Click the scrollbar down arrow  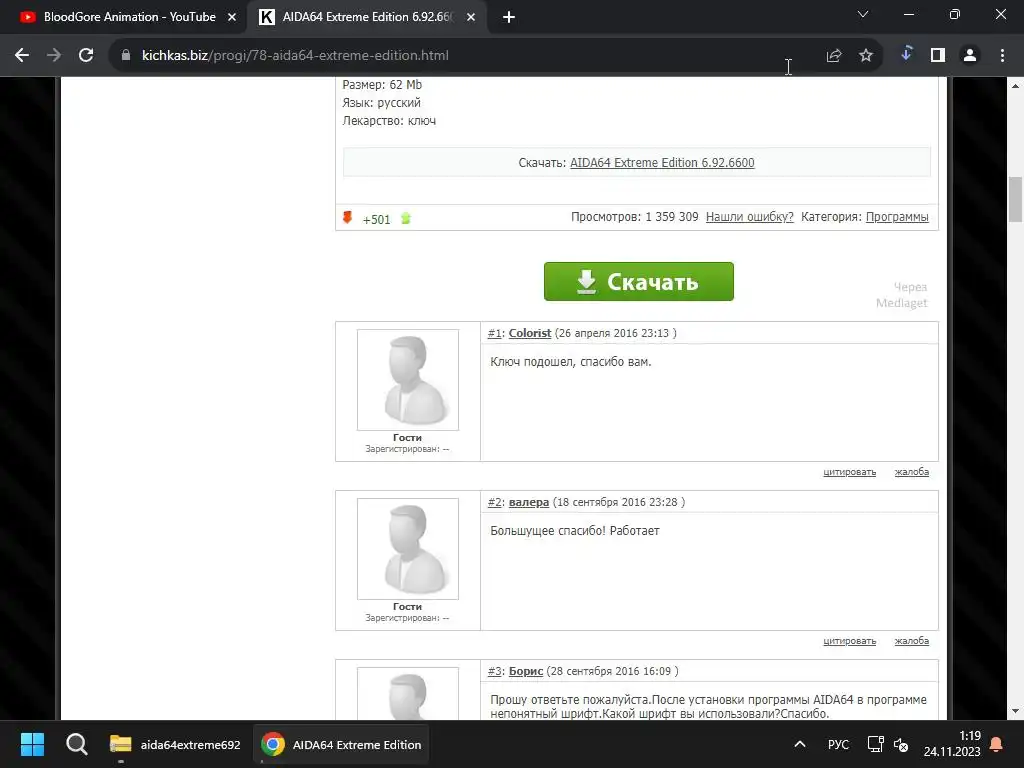[1015, 711]
